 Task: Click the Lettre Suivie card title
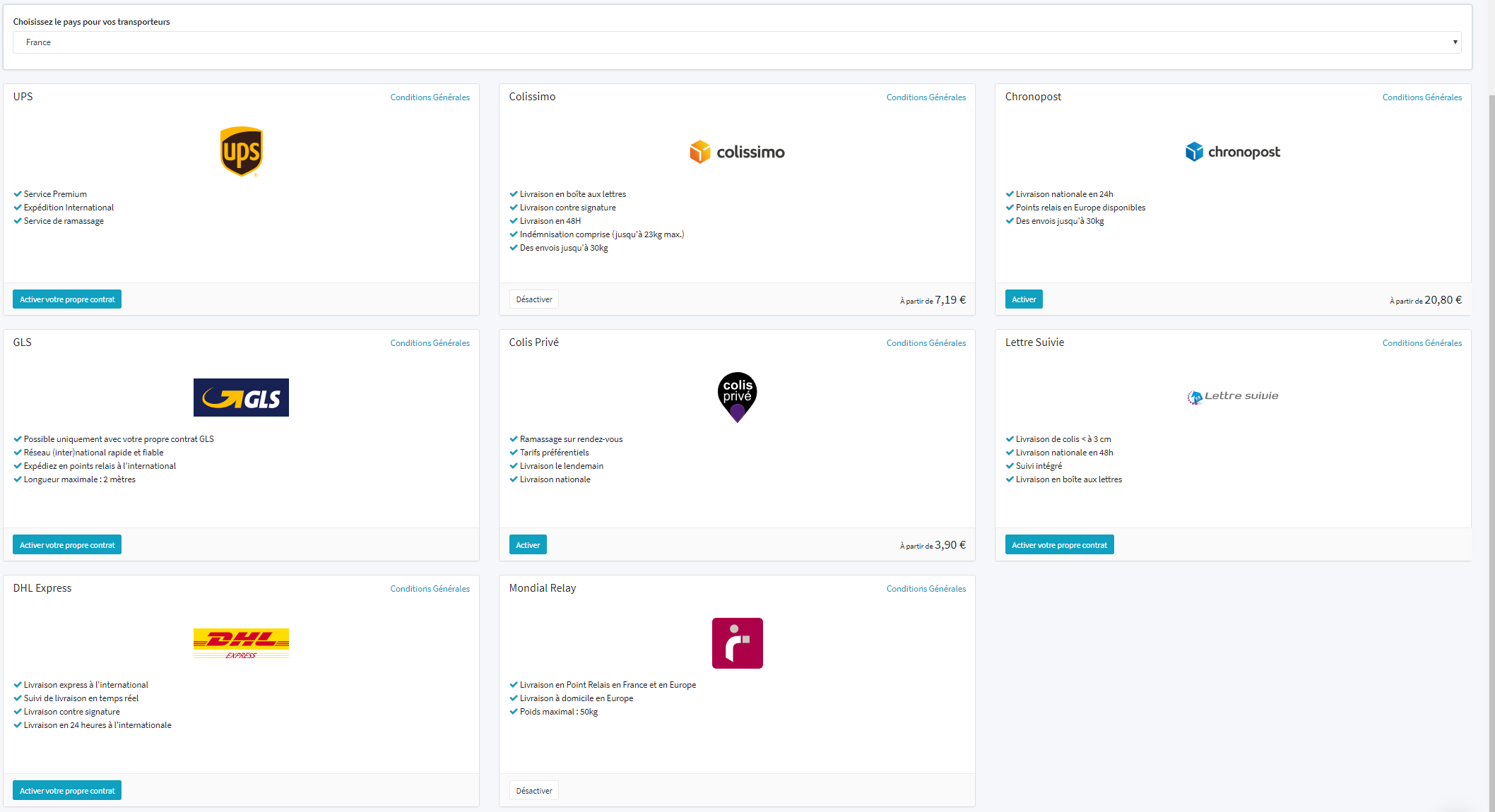pos(1034,342)
